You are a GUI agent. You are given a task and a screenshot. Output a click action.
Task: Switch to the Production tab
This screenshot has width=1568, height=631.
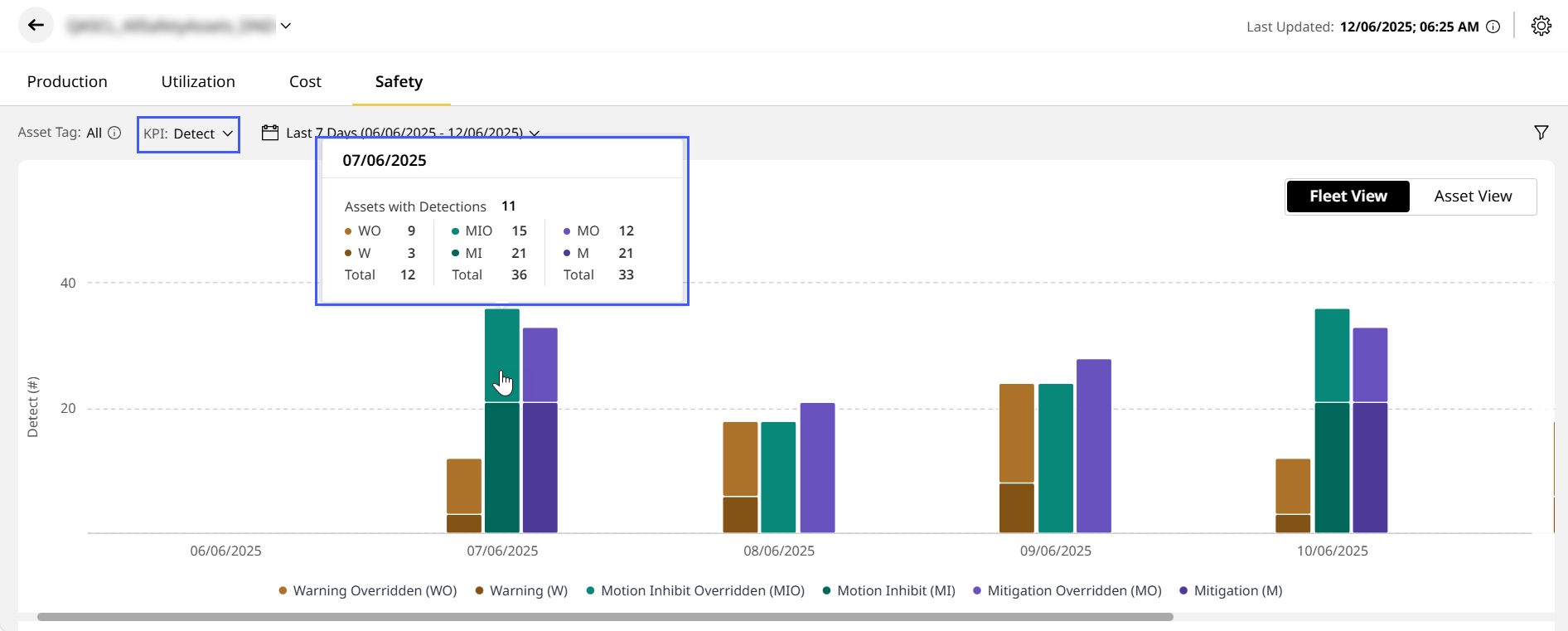[67, 81]
